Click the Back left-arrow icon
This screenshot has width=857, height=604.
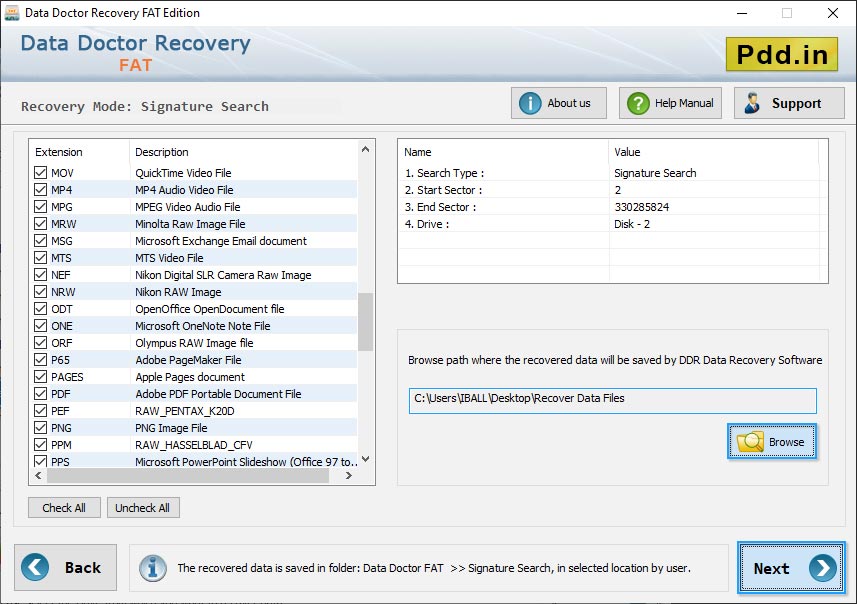coord(35,567)
